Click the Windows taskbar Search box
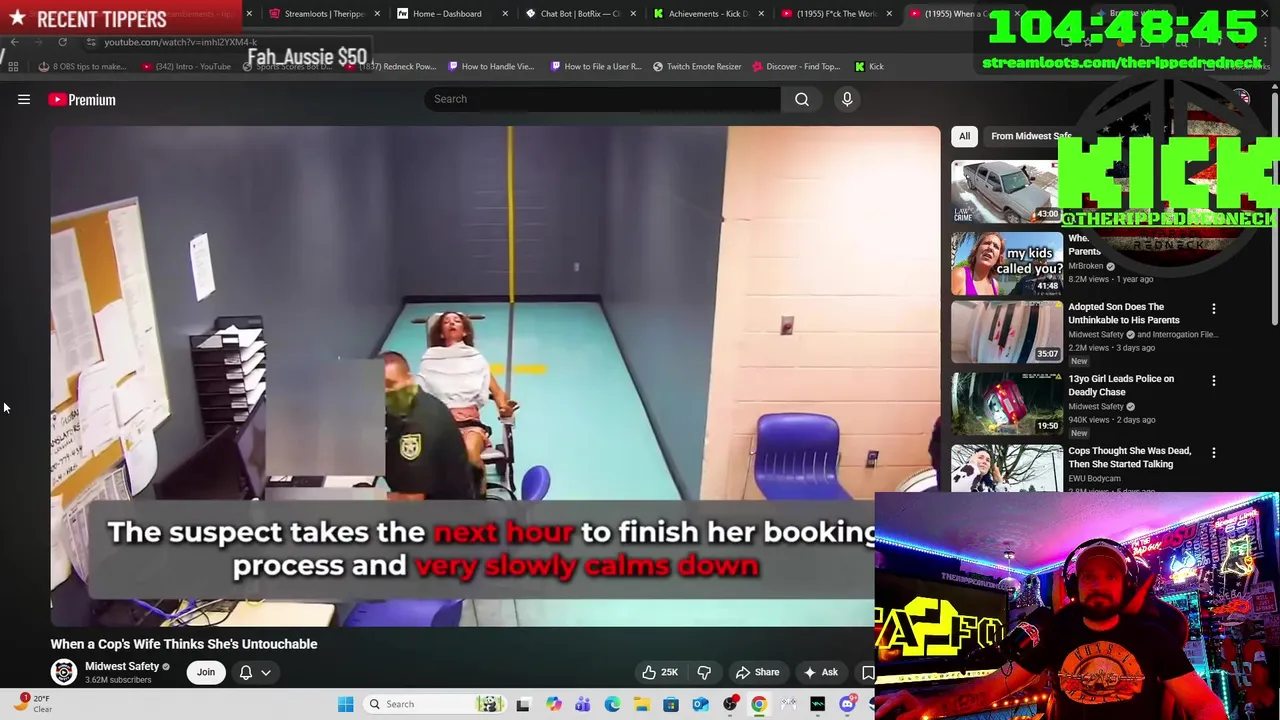The image size is (1280, 720). [x=434, y=704]
